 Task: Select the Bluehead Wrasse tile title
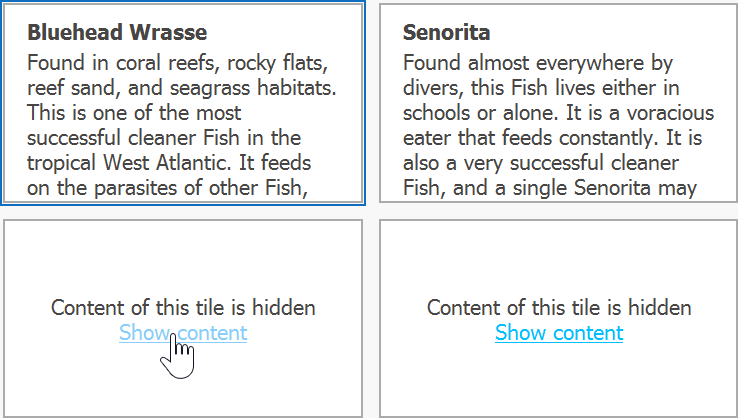(x=118, y=33)
